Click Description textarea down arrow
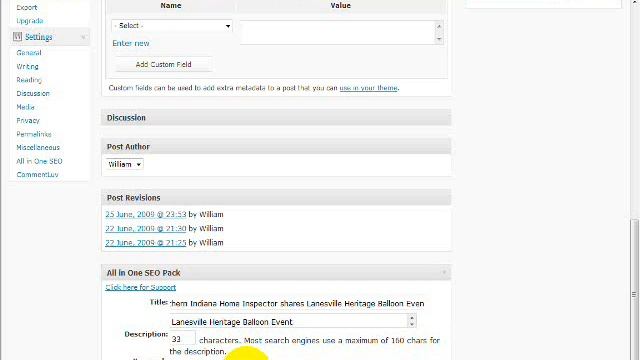Image resolution: width=640 pixels, height=360 pixels. point(412,324)
